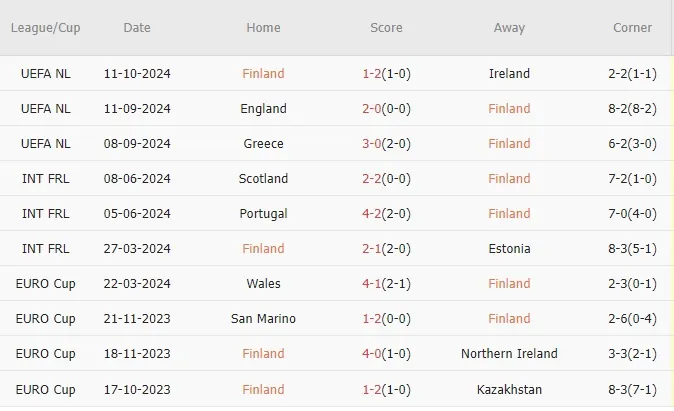This screenshot has width=674, height=411.
Task: Open the England team link
Action: coord(263,109)
